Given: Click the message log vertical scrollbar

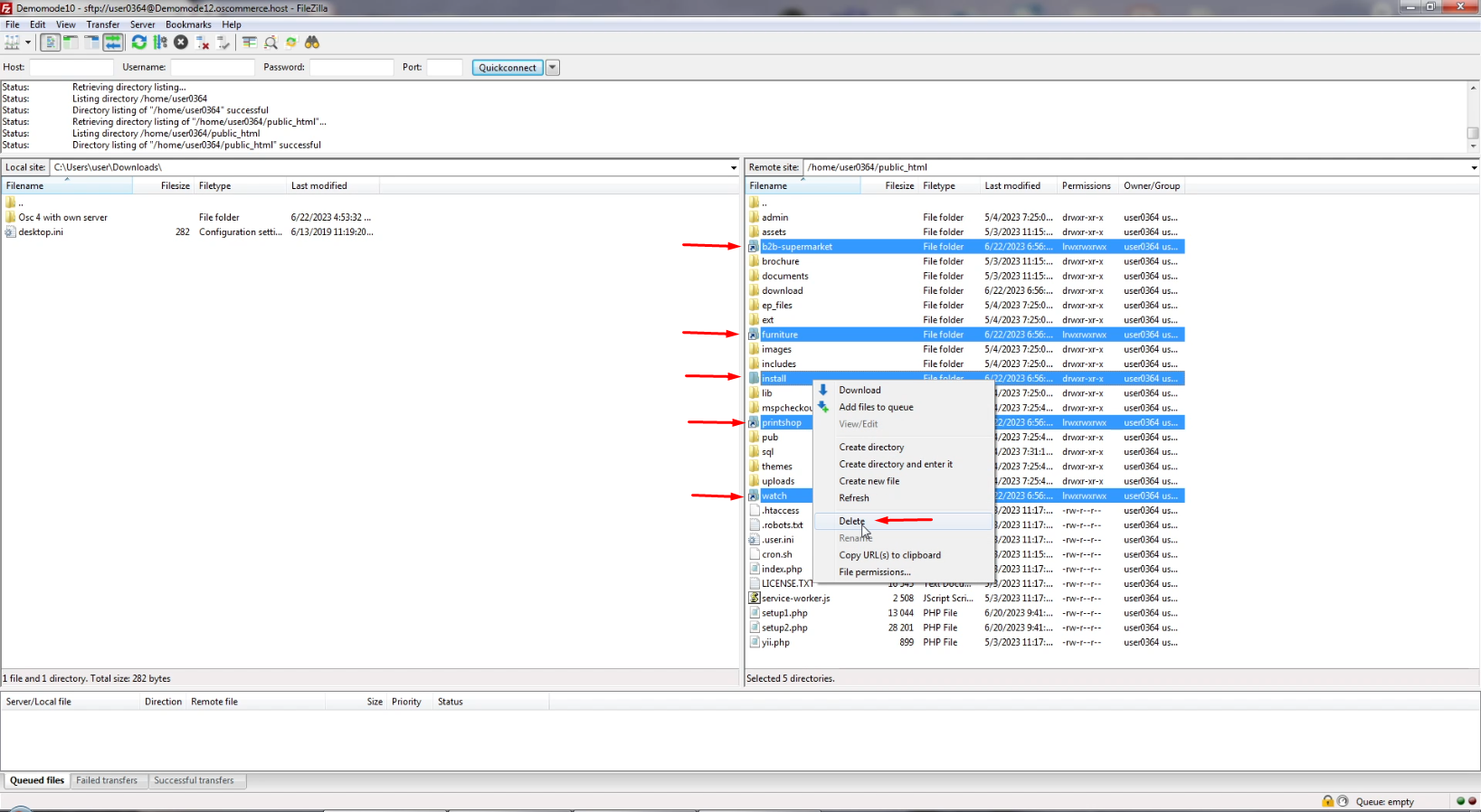Looking at the screenshot, I should pyautogui.click(x=1473, y=133).
